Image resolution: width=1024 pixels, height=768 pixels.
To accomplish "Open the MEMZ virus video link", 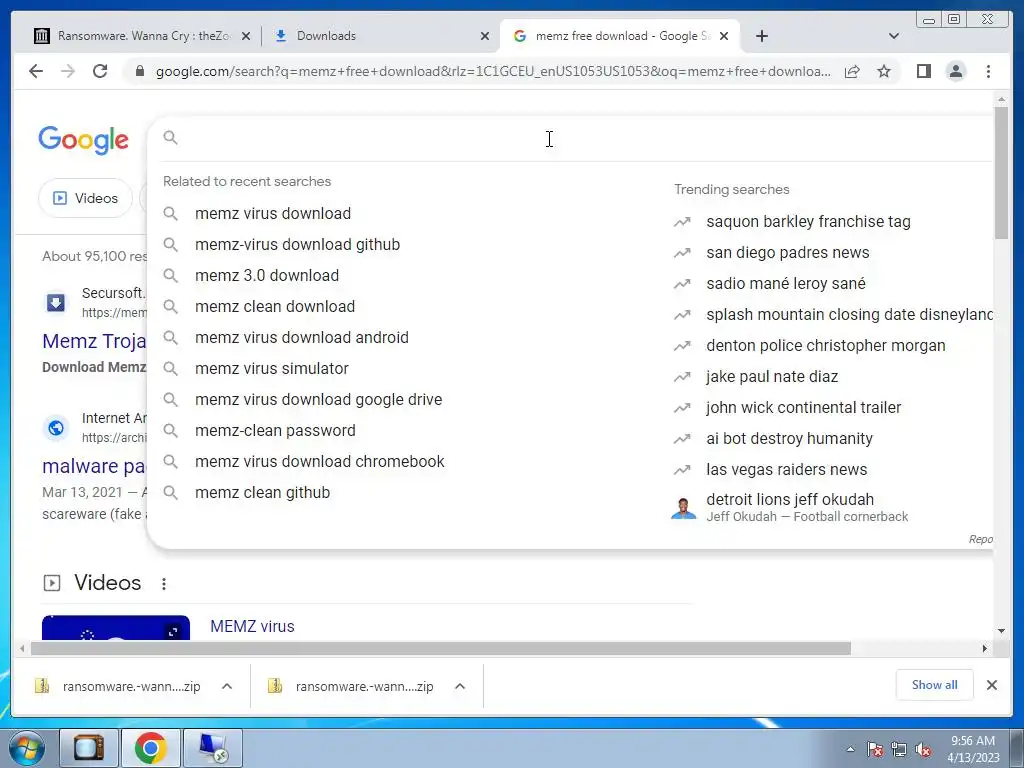I will [x=252, y=626].
